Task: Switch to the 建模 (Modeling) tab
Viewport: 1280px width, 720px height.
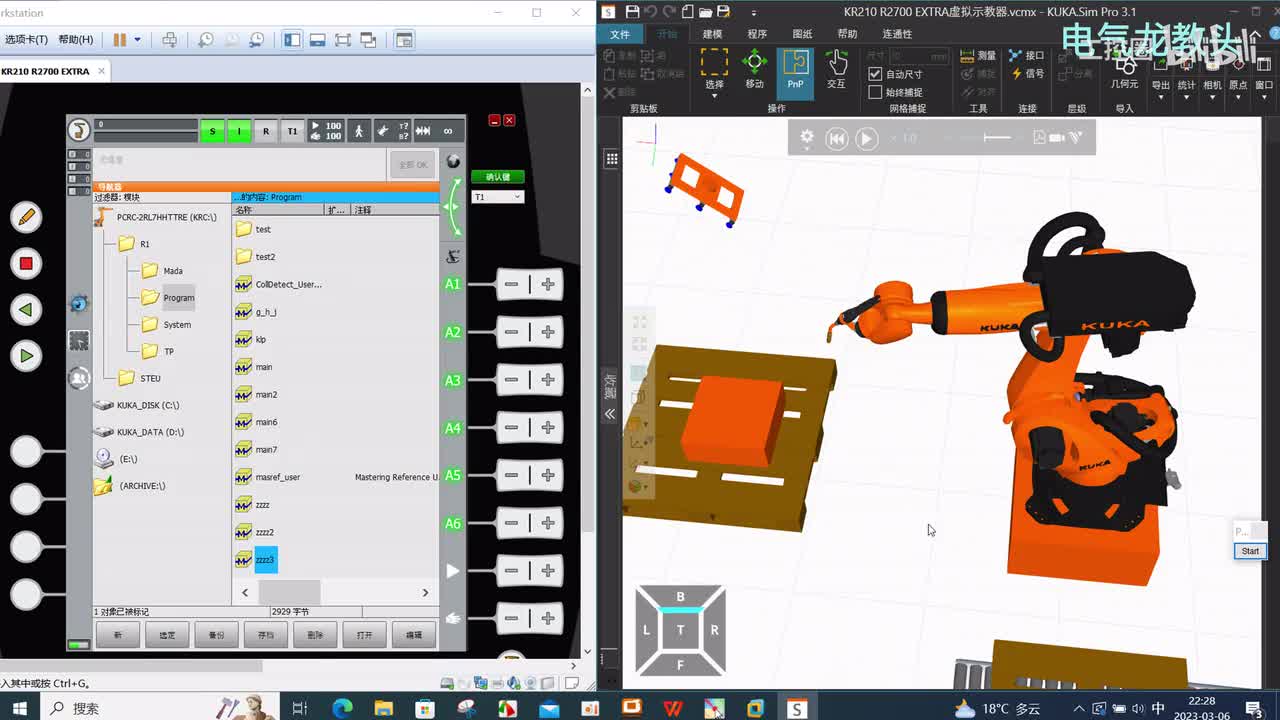Action: pos(712,34)
